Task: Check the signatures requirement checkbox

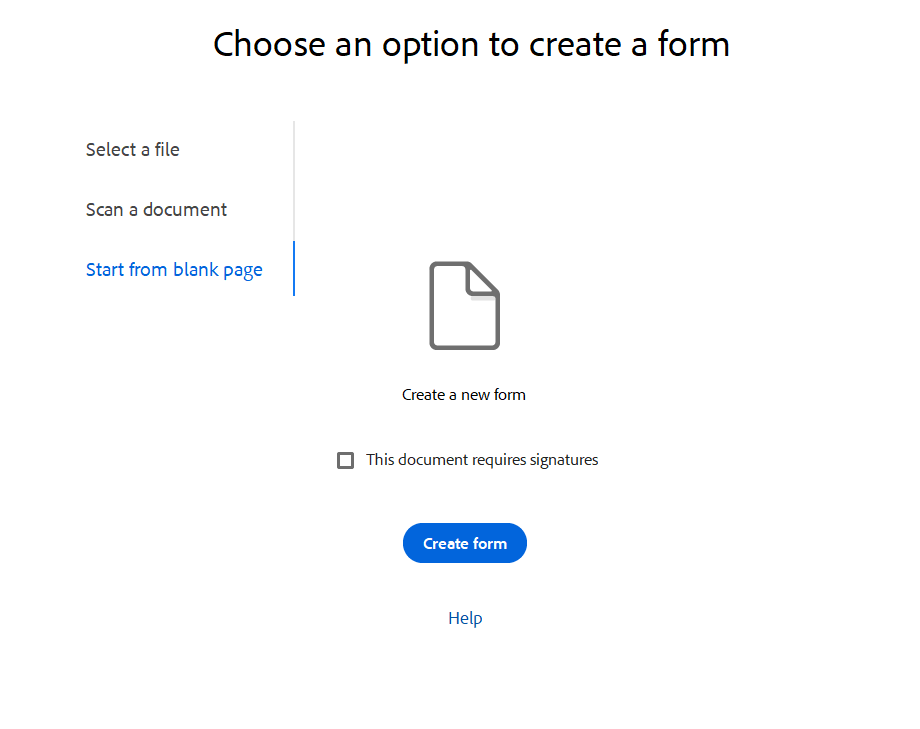Action: [345, 460]
